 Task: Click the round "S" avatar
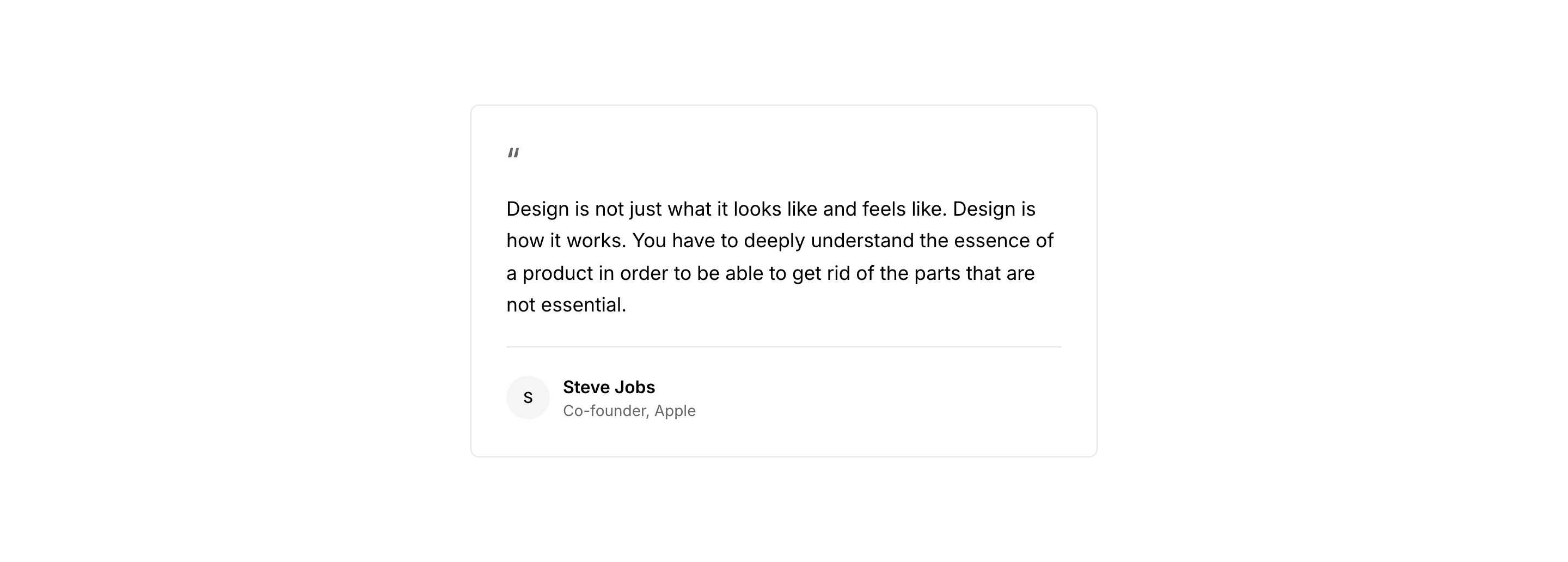pos(528,398)
